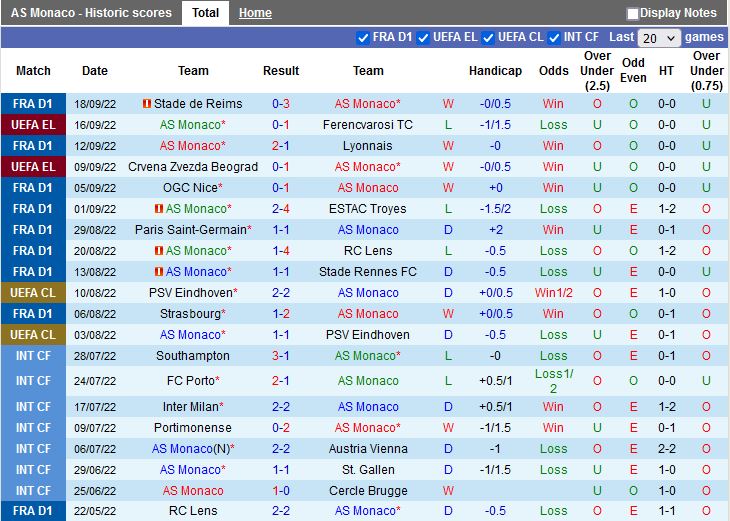Click the 1-4 result versus RC Lens
730x521 pixels.
click(281, 250)
